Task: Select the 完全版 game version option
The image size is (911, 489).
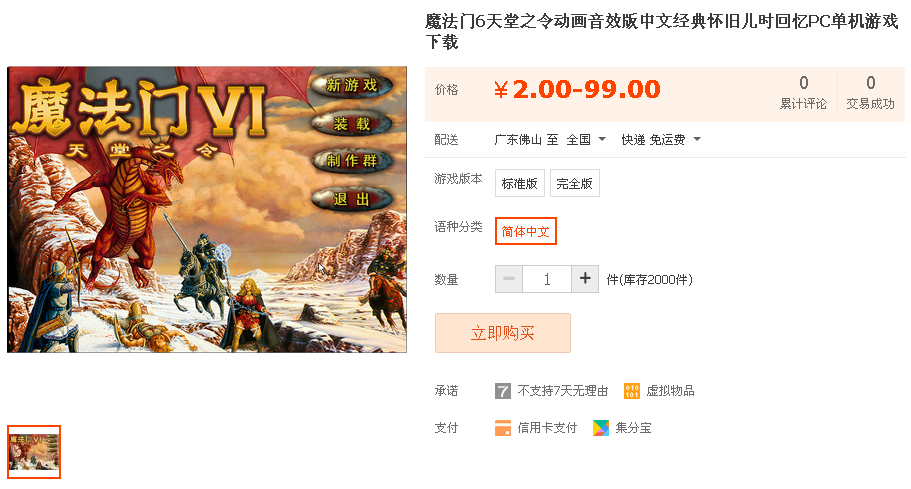Action: pos(574,184)
